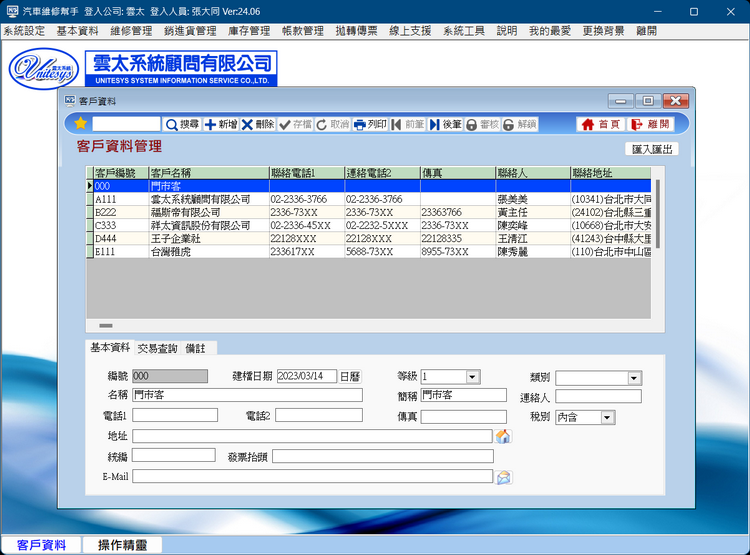Screen dimensions: 750x555
Task: Click the 簡稱 short name field
Action: (x=463, y=395)
